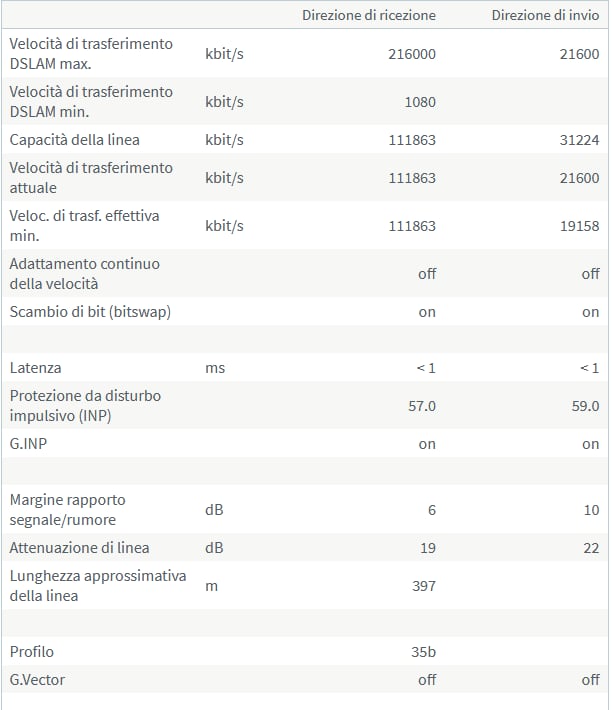Click the "Latenza" row label
This screenshot has height=710, width=612.
35,368
